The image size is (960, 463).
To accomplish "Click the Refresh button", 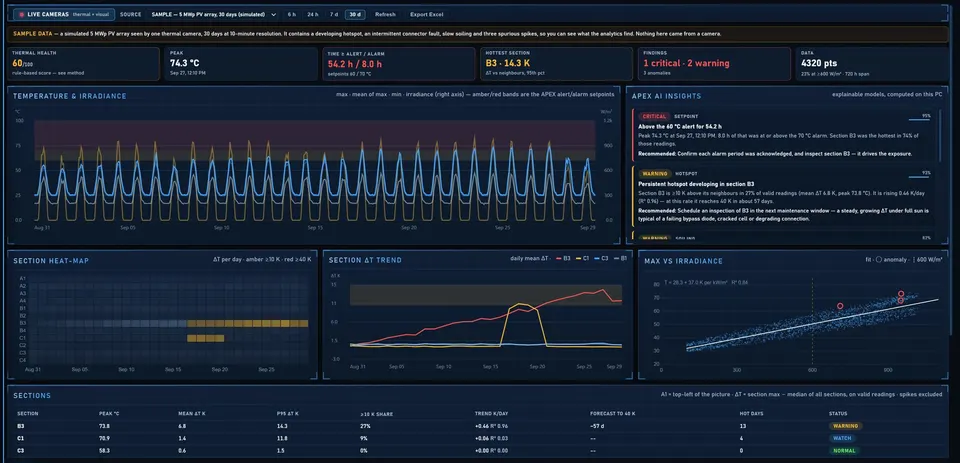I will [385, 14].
